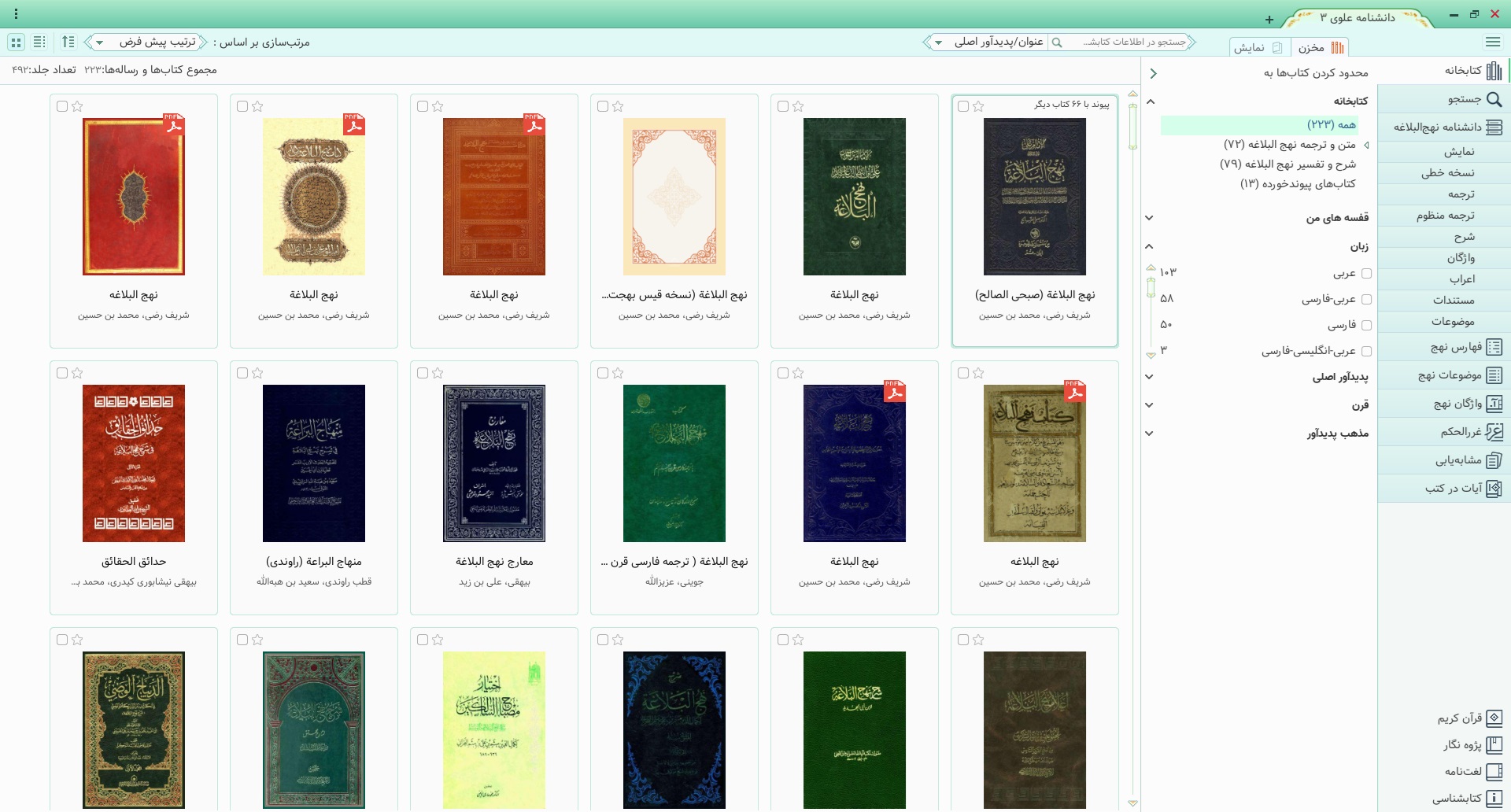1511x812 pixels.
Task: Collapse the کتابخانه filter section
Action: [1150, 101]
